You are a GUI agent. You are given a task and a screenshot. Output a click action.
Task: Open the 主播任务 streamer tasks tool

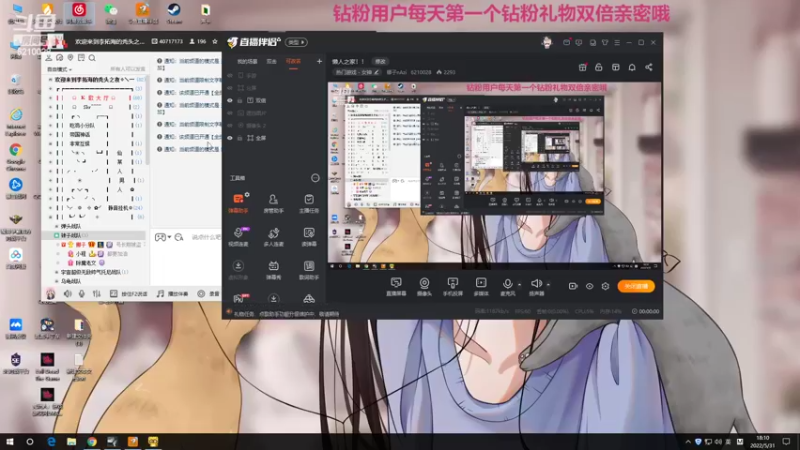(309, 203)
